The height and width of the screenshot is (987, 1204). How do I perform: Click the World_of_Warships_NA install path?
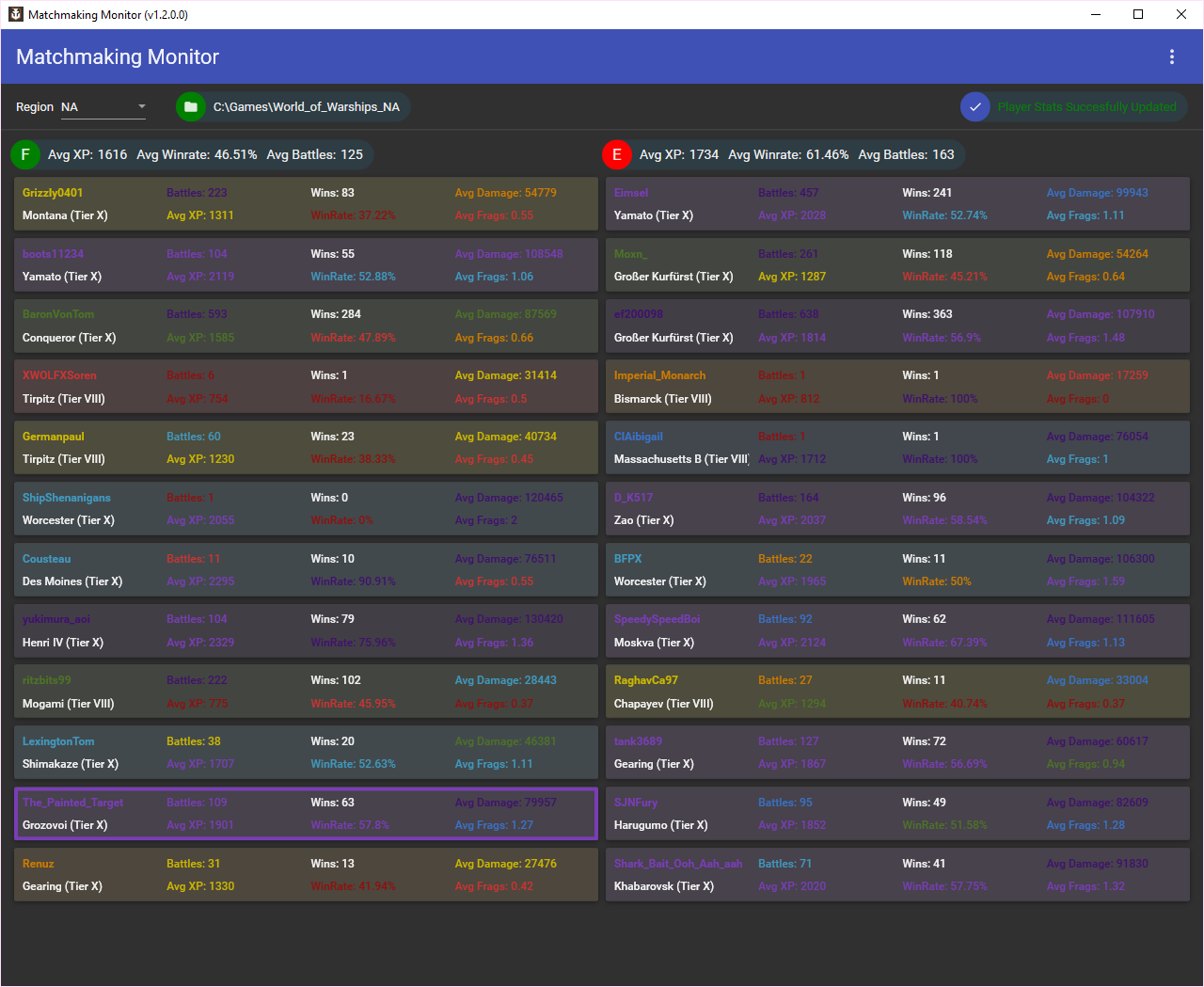tap(306, 107)
